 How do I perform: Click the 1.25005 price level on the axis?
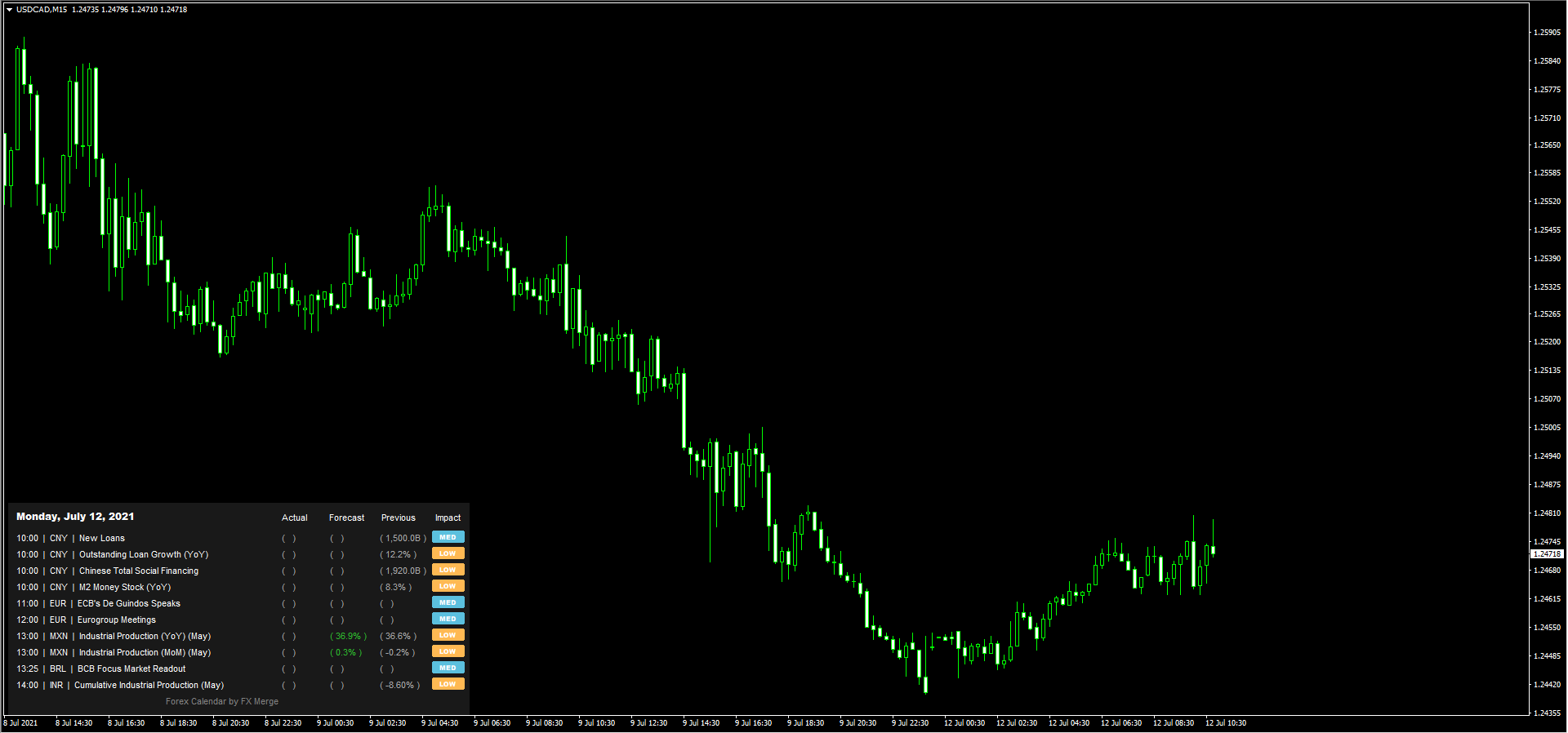1548,428
